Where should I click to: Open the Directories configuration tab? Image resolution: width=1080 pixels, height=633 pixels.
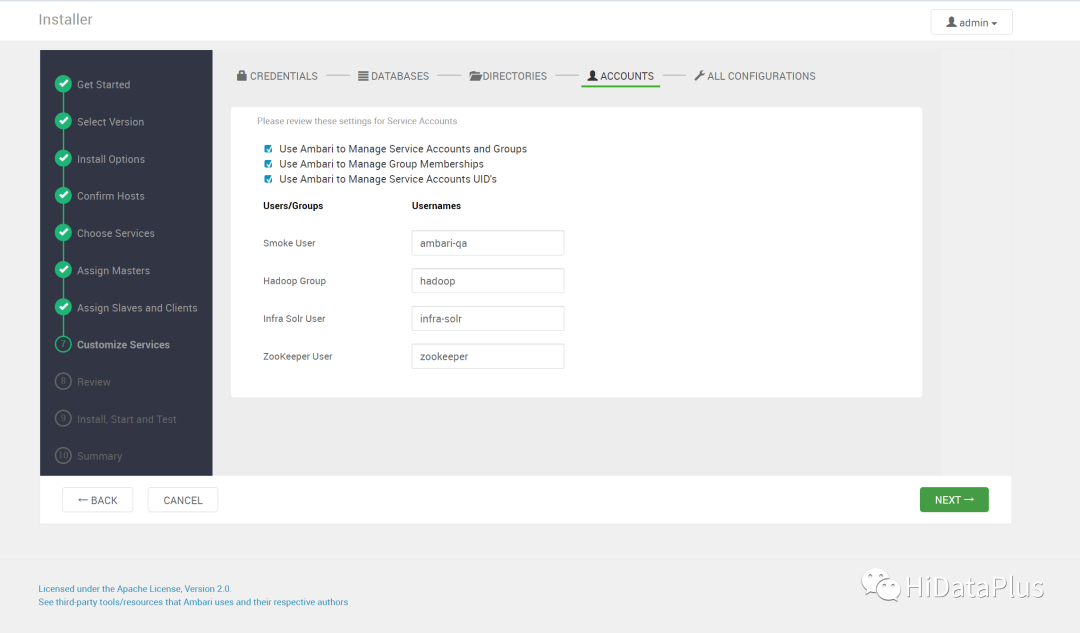coord(508,76)
